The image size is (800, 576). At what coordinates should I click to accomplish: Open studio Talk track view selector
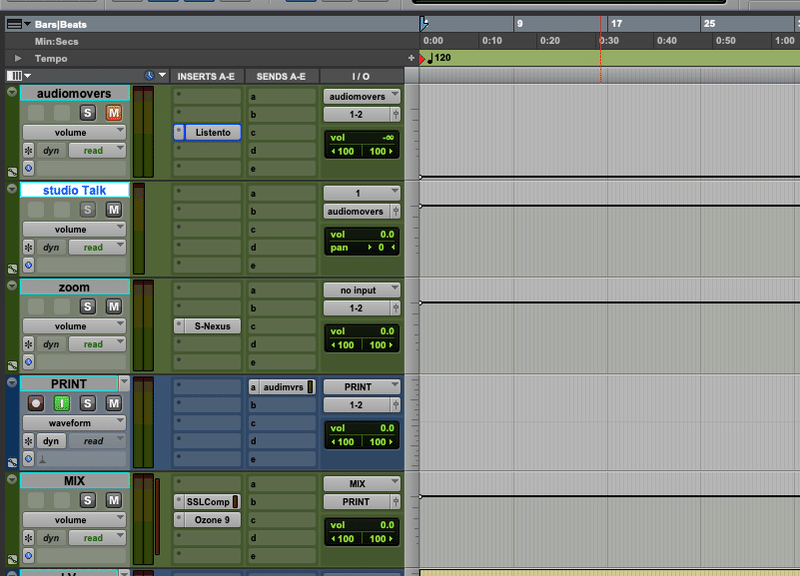[74, 230]
